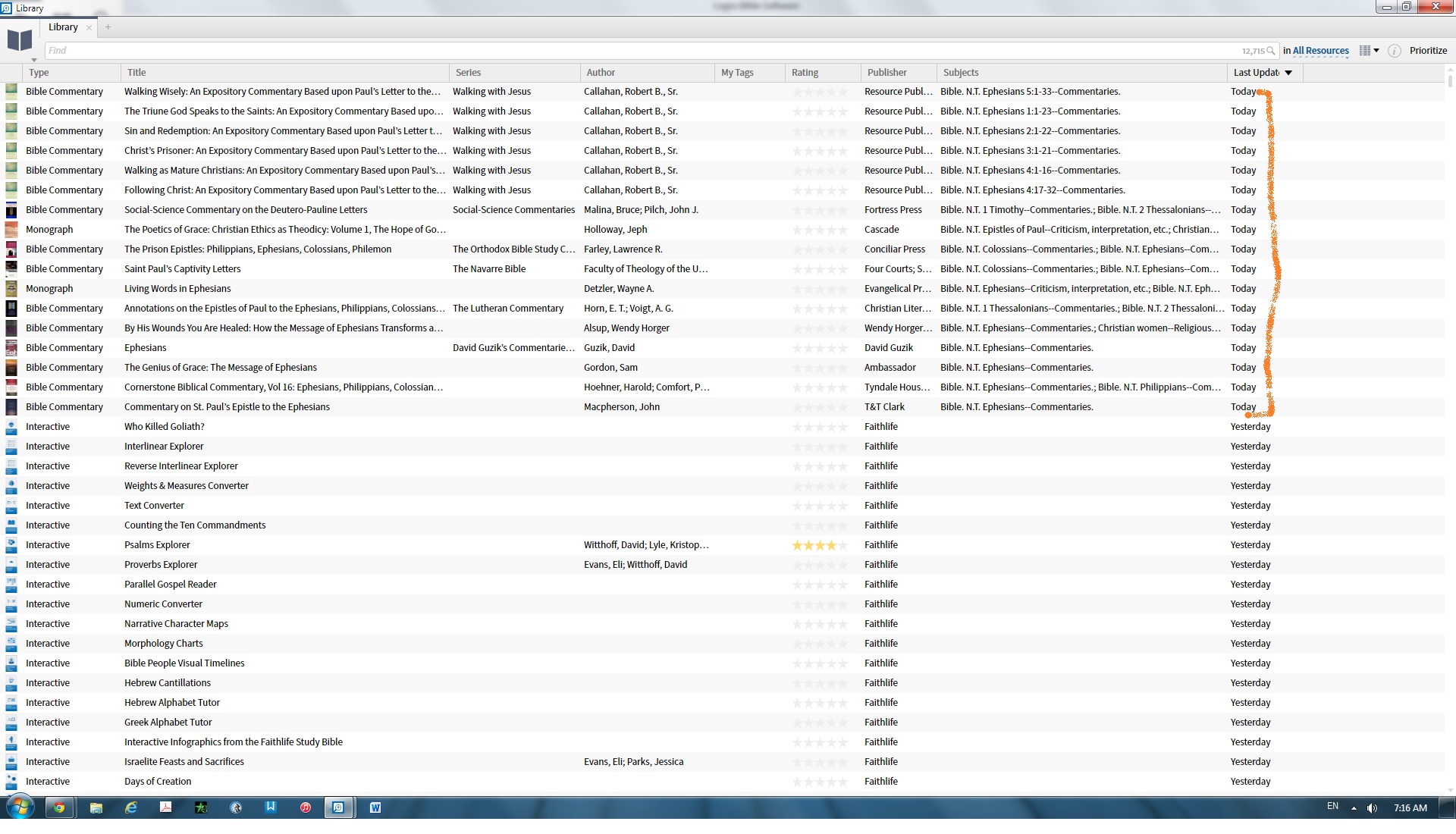Click cover icon for The Poetics of Grace
The width and height of the screenshot is (1456, 834).
click(11, 230)
